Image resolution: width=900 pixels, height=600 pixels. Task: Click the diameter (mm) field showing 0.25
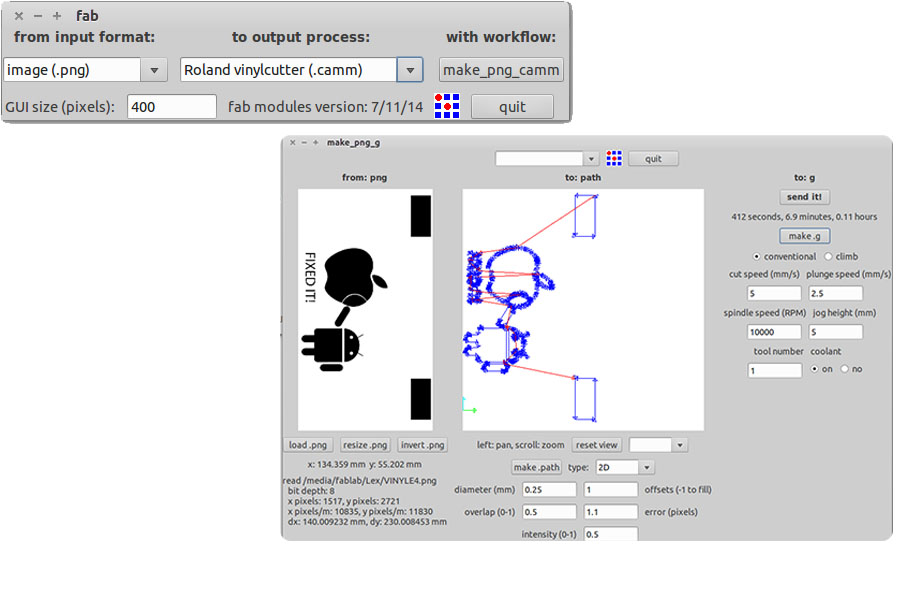[549, 490]
